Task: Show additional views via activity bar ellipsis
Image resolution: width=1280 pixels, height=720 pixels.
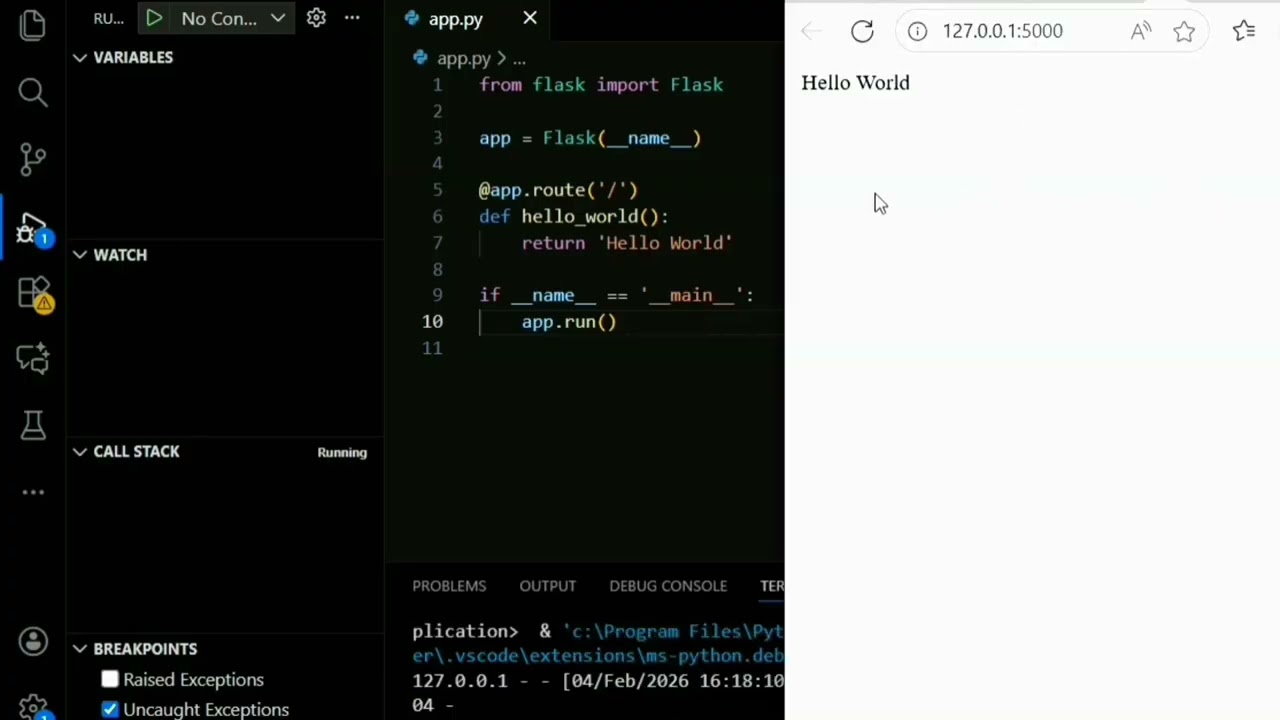Action: point(33,492)
